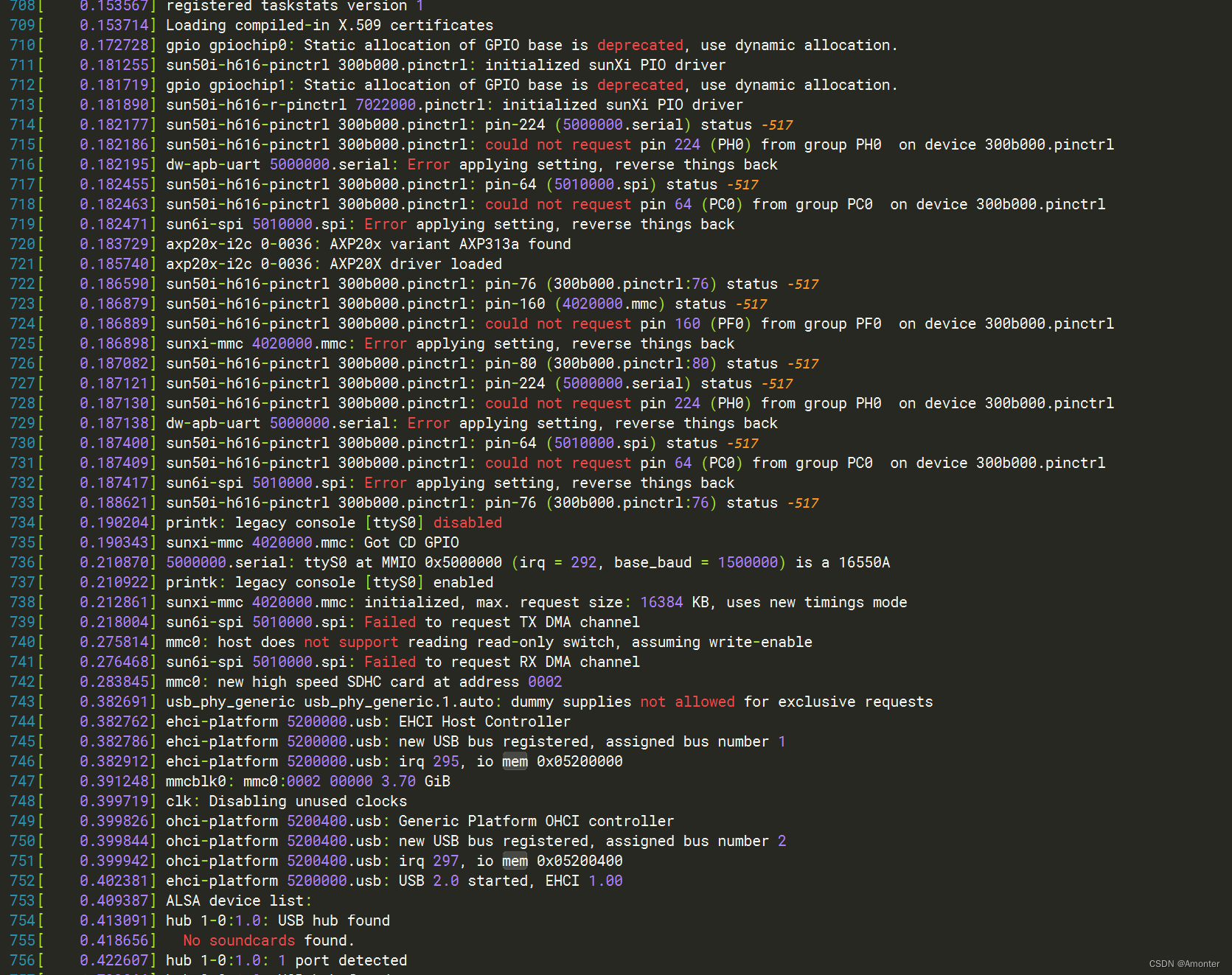Click '300b000.pinctrl:76' on line 722

tap(631, 284)
